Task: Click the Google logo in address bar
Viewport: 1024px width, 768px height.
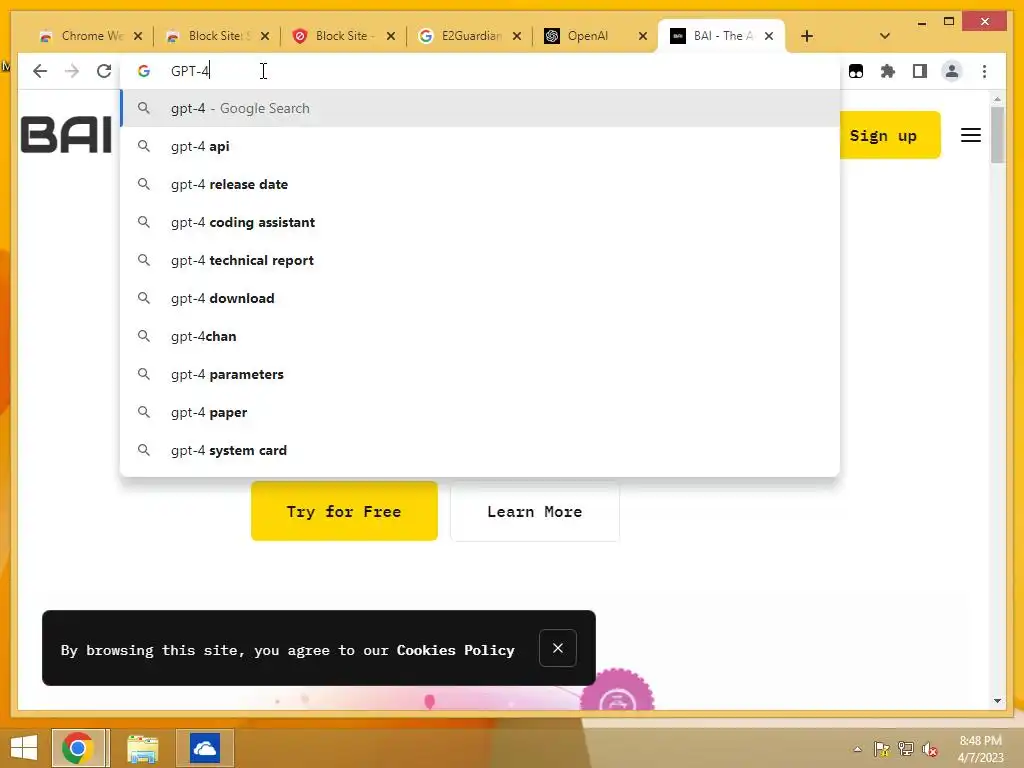Action: [x=144, y=71]
